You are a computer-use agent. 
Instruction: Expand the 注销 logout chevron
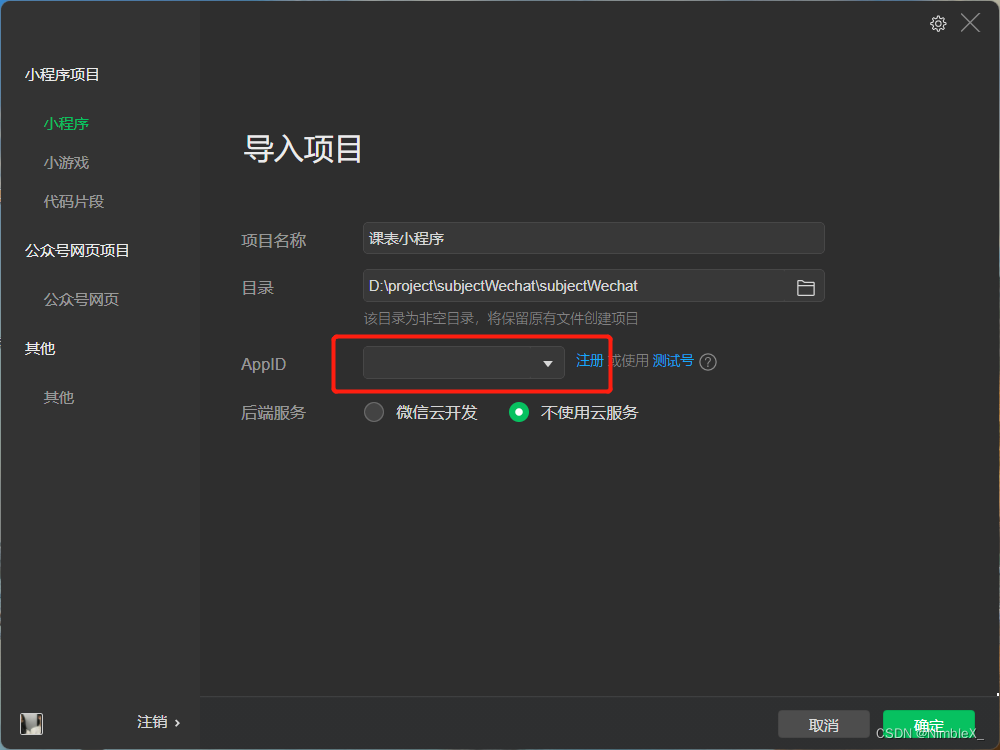pos(177,723)
